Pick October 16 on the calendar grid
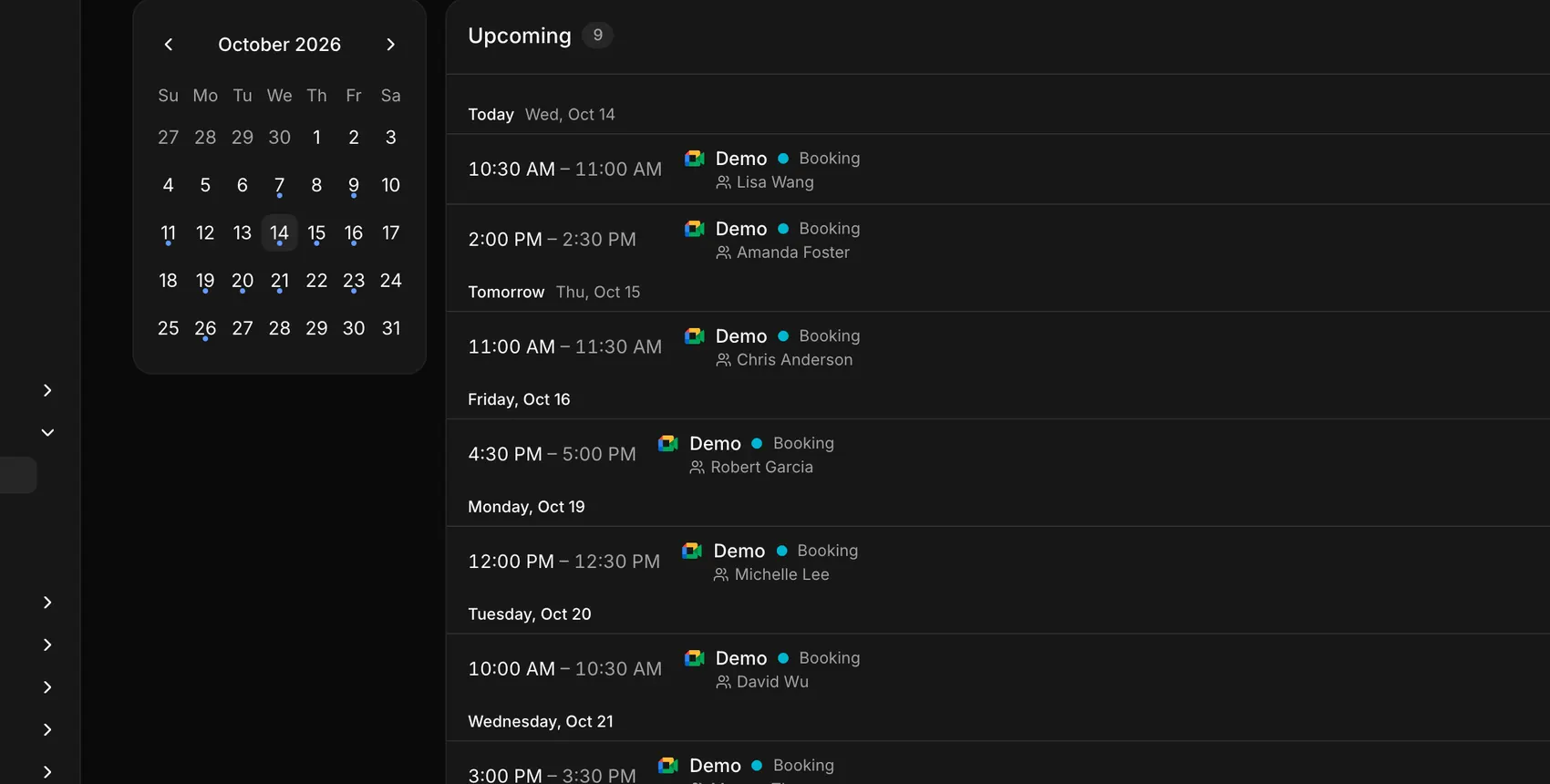The width and height of the screenshot is (1550, 784). (354, 233)
